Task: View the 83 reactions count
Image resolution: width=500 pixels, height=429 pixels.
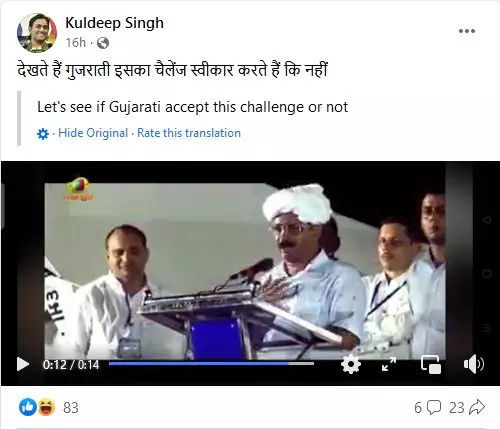Action: click(71, 408)
